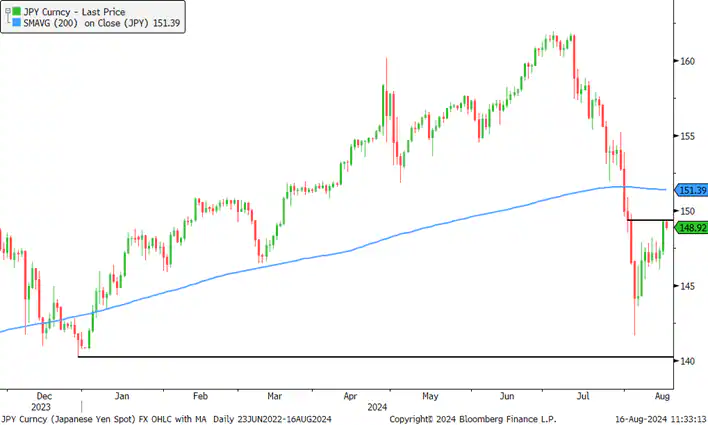This screenshot has height=425, width=708.
Task: Click the 155 y-axis label
Action: [x=687, y=136]
